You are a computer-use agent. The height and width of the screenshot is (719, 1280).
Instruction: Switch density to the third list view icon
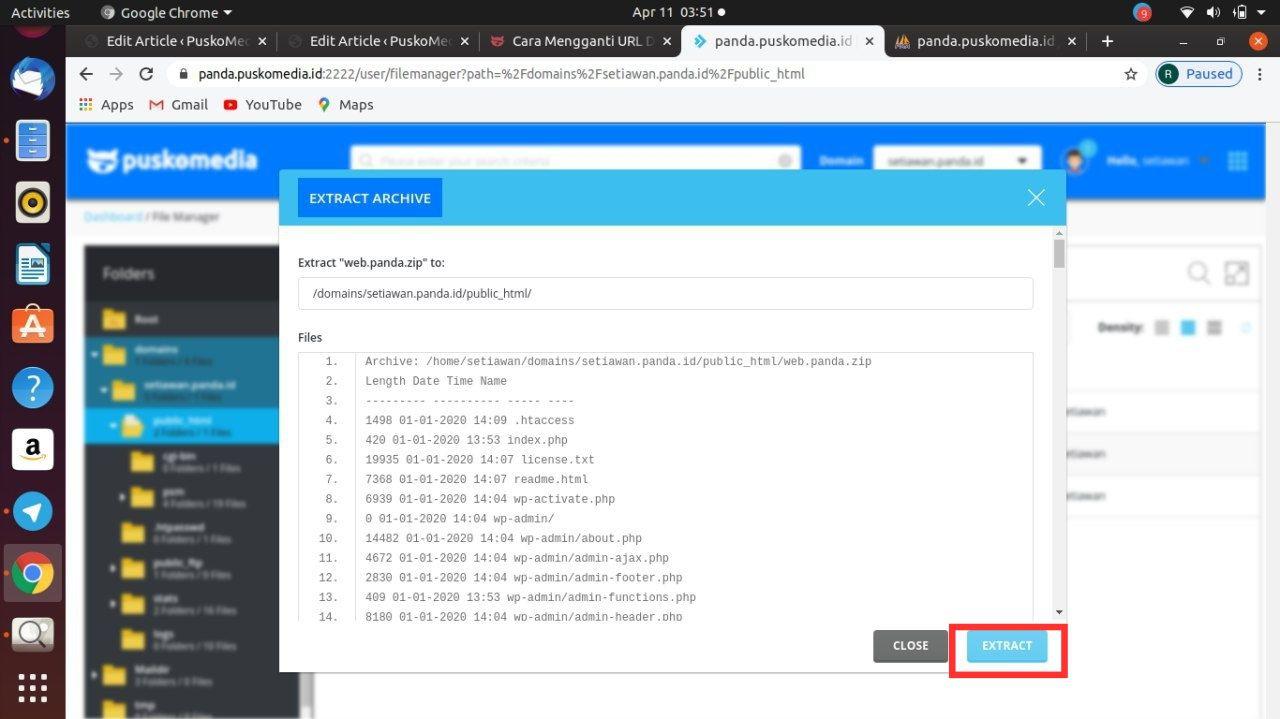tap(1215, 327)
